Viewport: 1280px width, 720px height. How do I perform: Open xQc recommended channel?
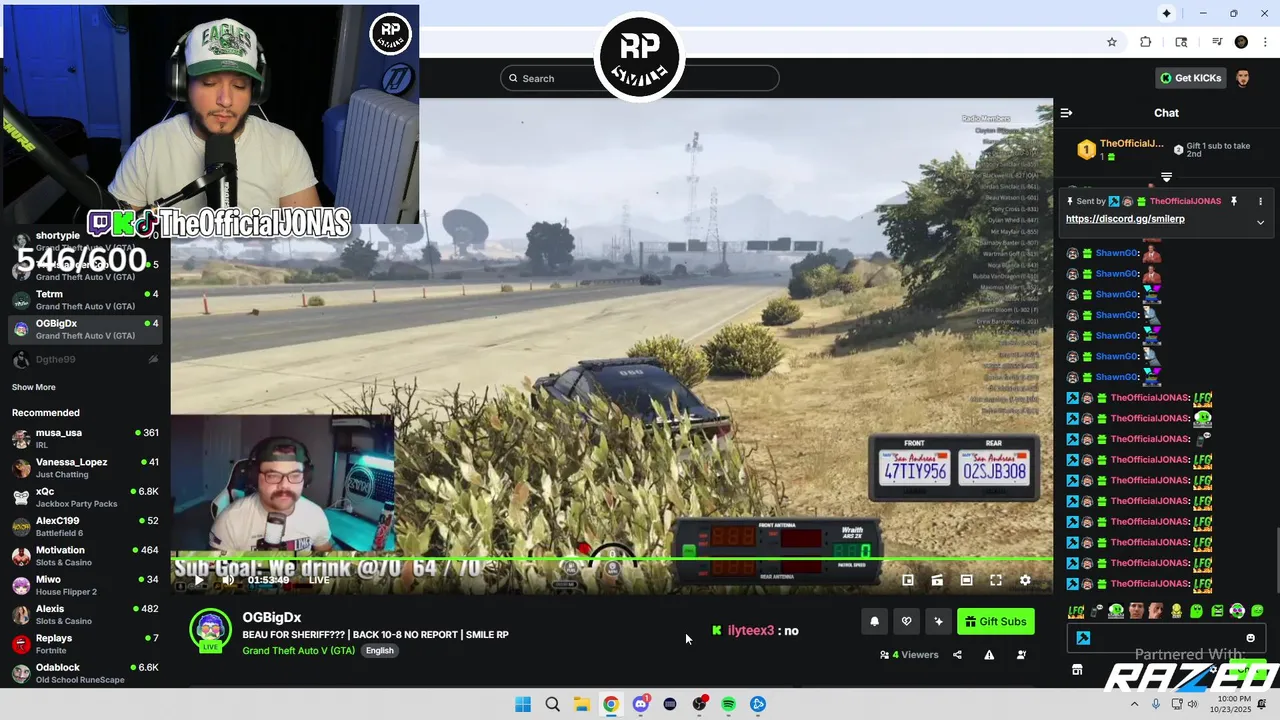(85, 497)
